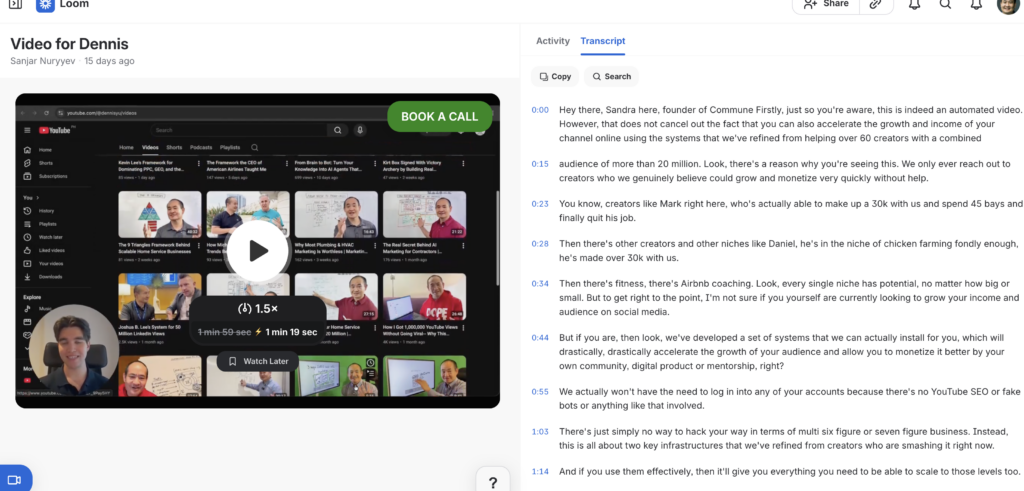This screenshot has width=1024, height=491.
Task: Select the Transcript tab
Action: pos(603,41)
